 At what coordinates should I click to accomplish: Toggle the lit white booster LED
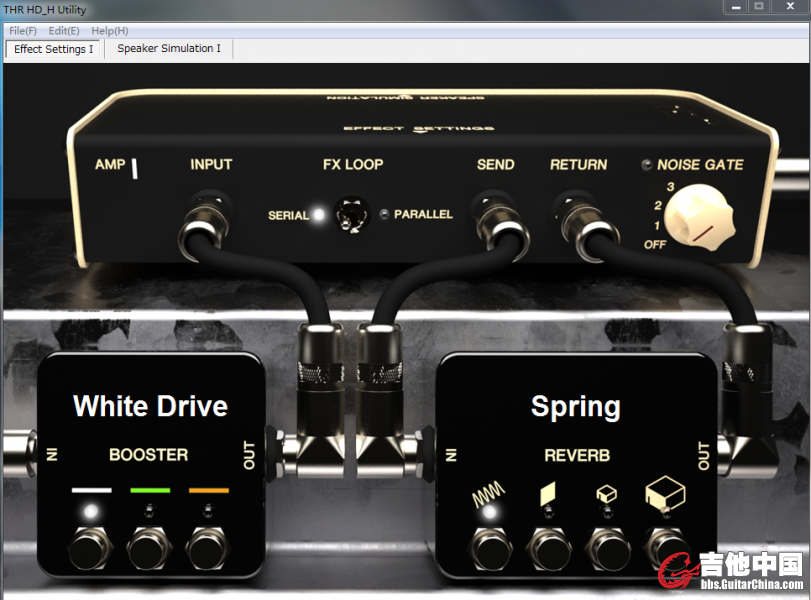point(91,512)
